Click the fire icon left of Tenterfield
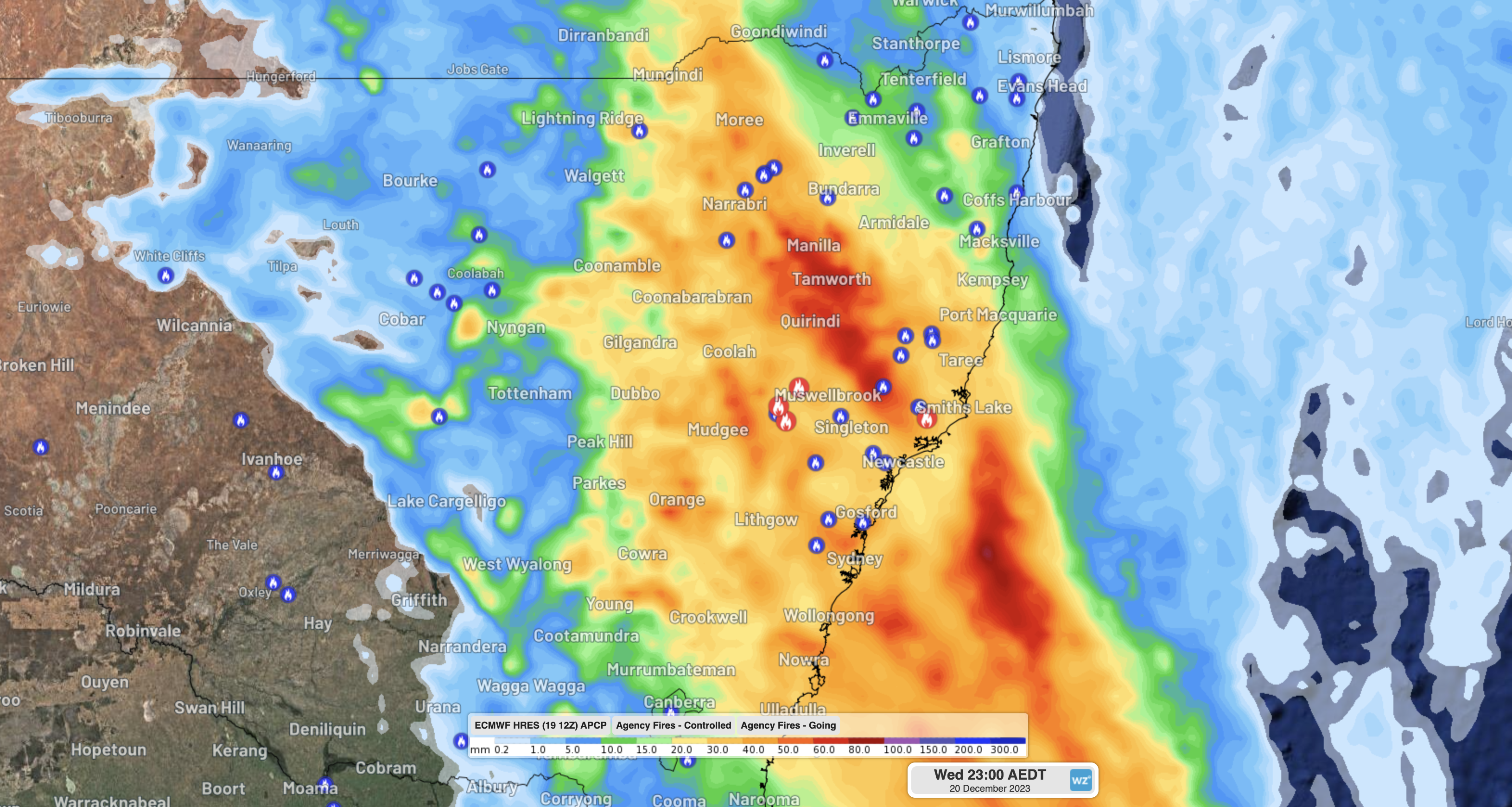Image resolution: width=1512 pixels, height=807 pixels. point(873,99)
